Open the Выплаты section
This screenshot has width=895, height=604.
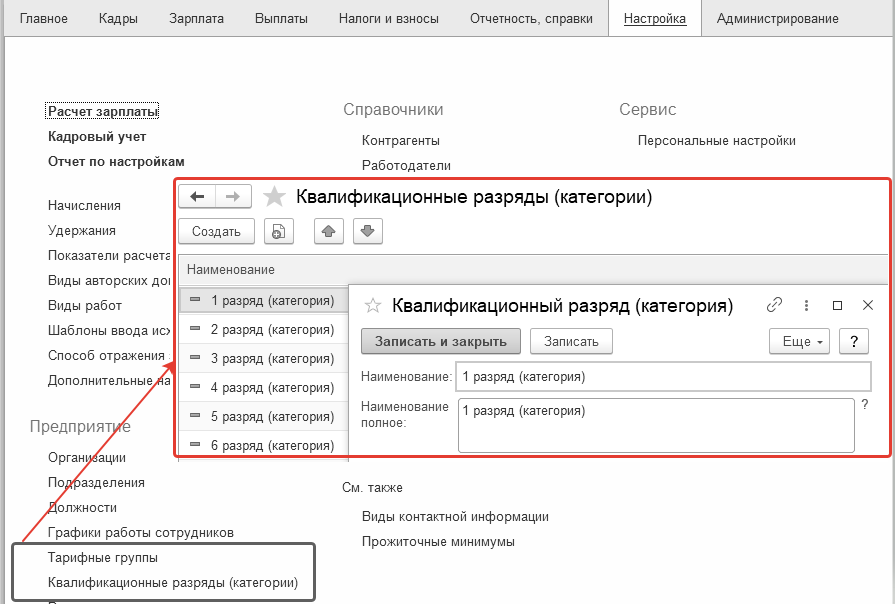click(x=281, y=18)
